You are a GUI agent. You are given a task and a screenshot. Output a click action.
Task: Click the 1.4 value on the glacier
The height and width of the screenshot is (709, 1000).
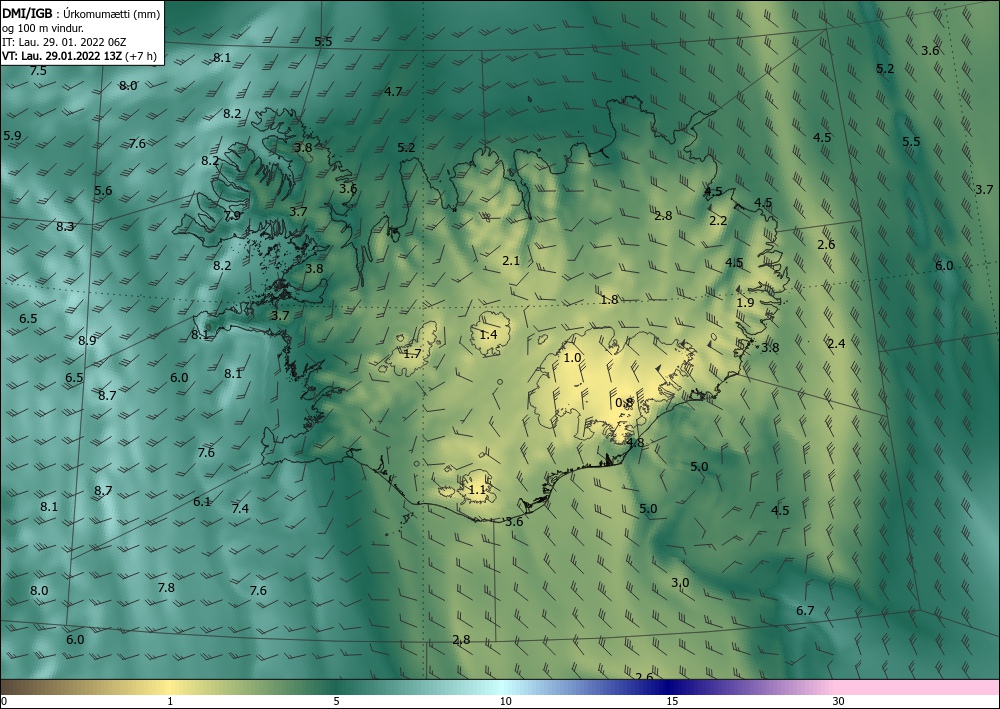pyautogui.click(x=489, y=334)
